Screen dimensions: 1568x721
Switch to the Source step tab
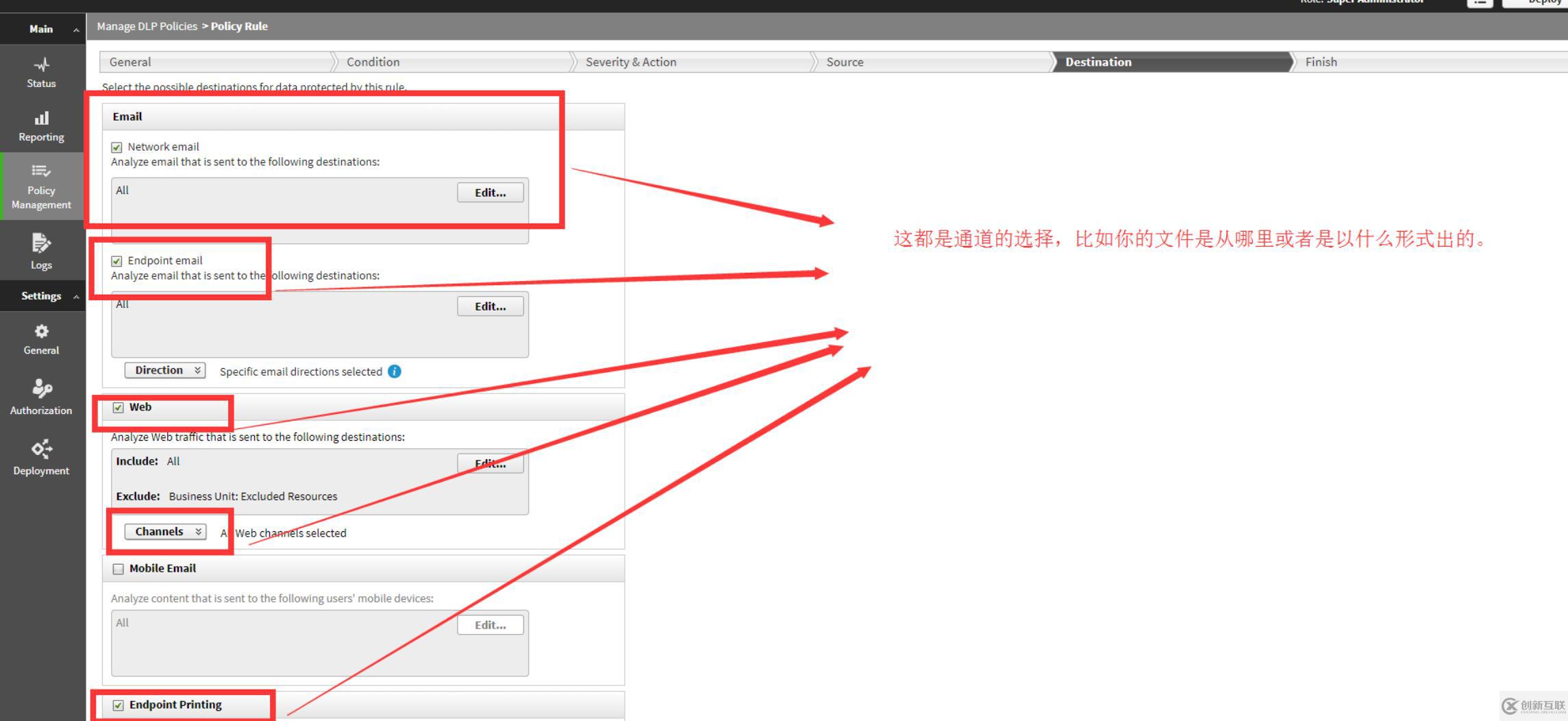pos(844,62)
